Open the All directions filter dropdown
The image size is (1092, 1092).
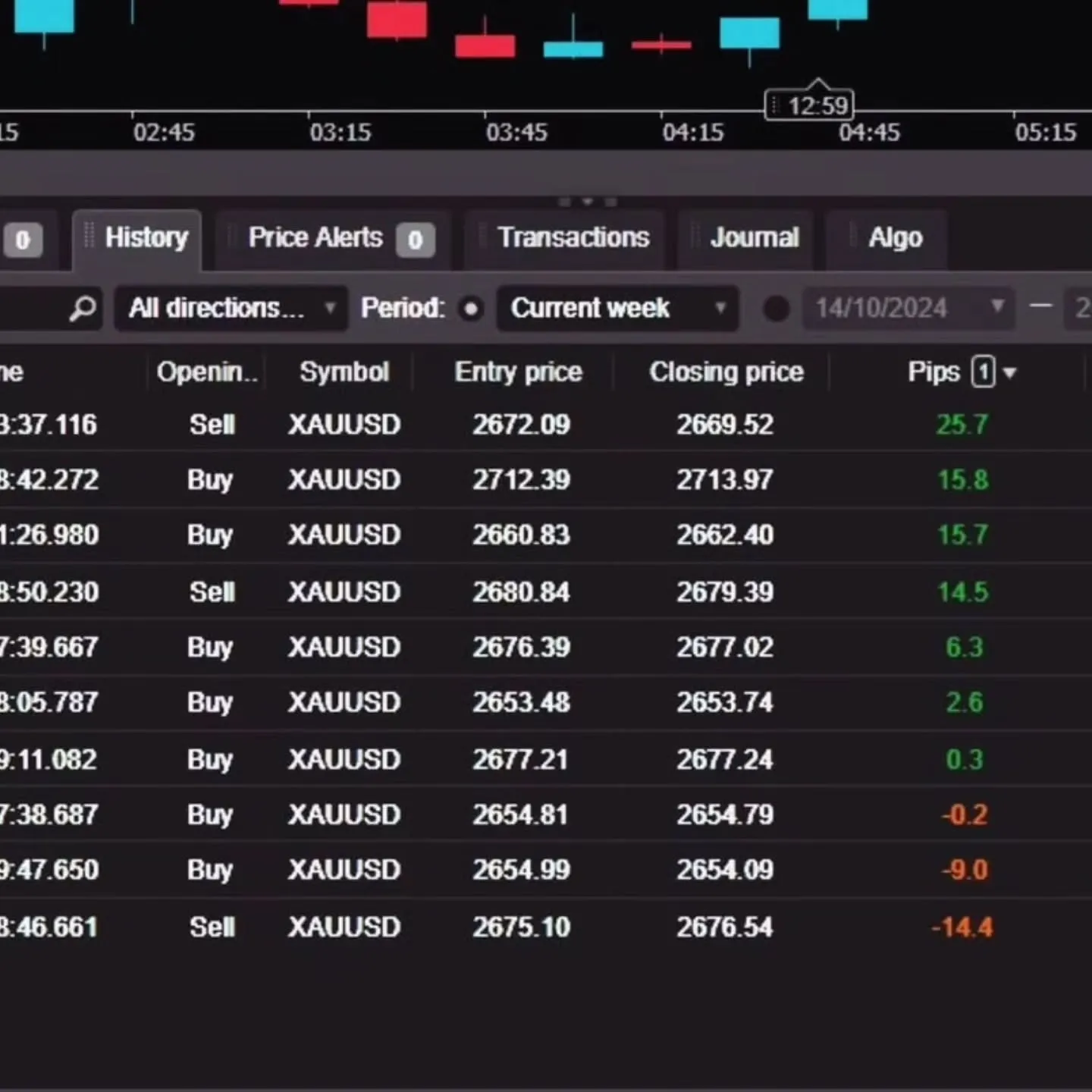point(231,308)
